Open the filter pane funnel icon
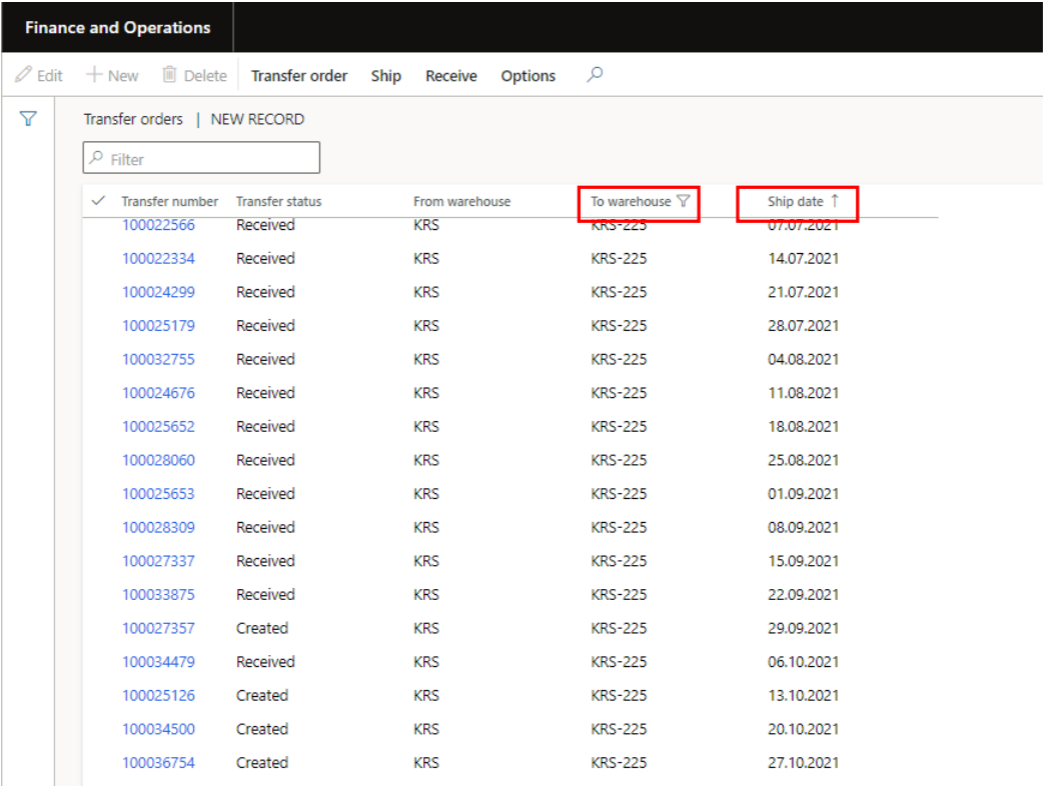Viewport: 1049px width, 786px height. click(x=28, y=119)
